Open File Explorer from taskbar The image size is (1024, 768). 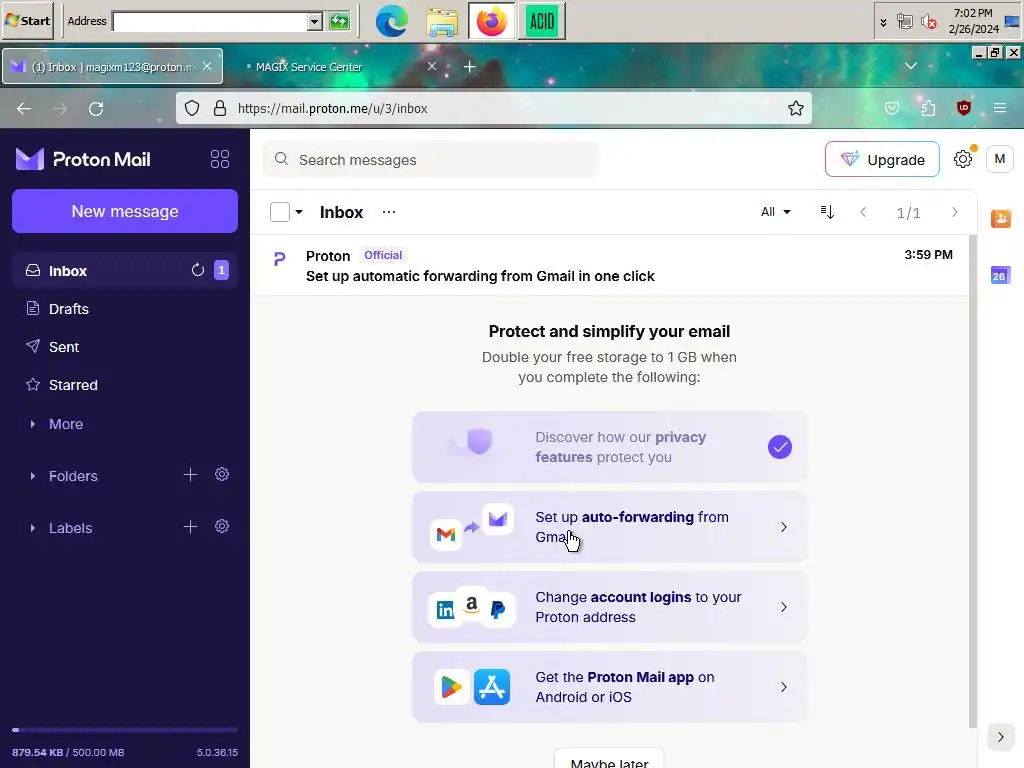442,21
